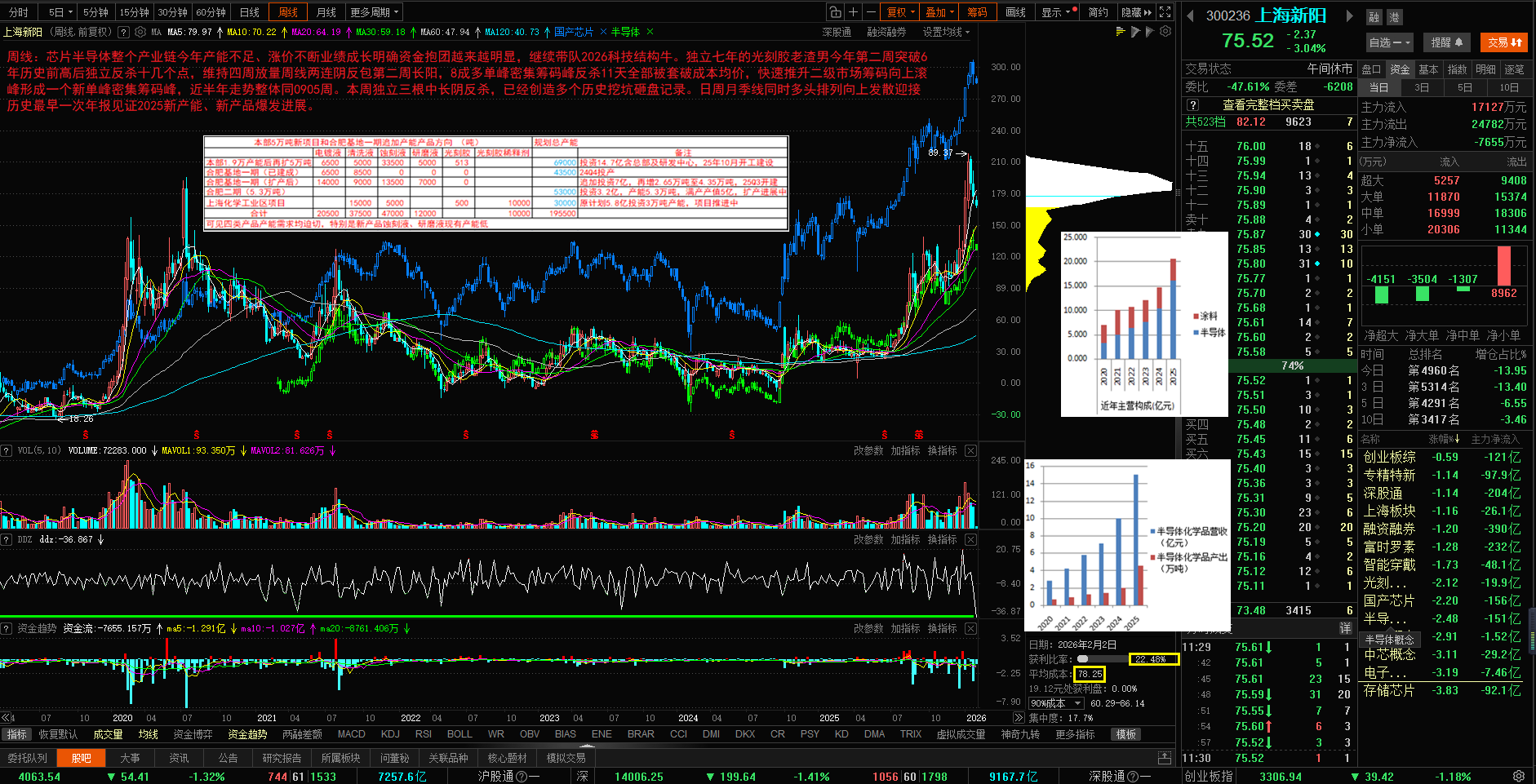Click the lock icon in chart toolbar
Screen dimensions: 1536x784
tap(835, 12)
